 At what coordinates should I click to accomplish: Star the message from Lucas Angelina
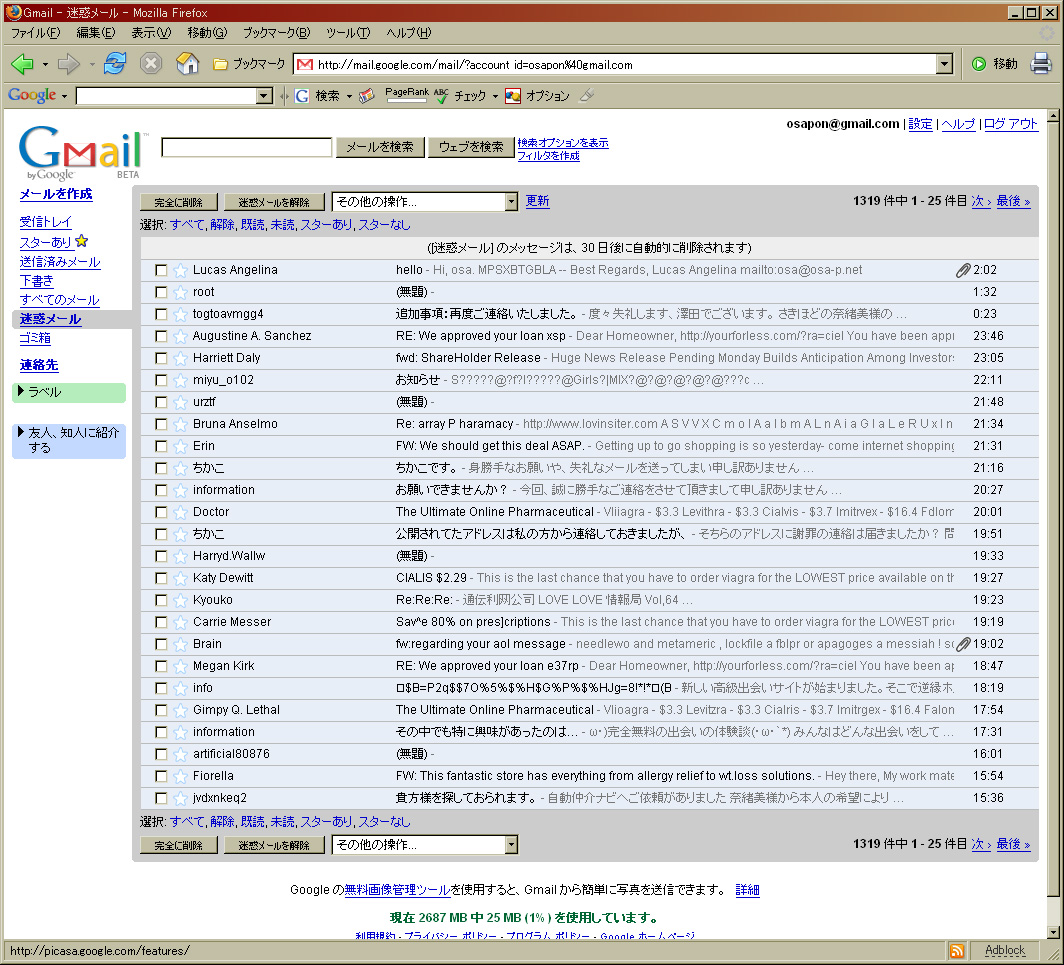click(x=180, y=270)
